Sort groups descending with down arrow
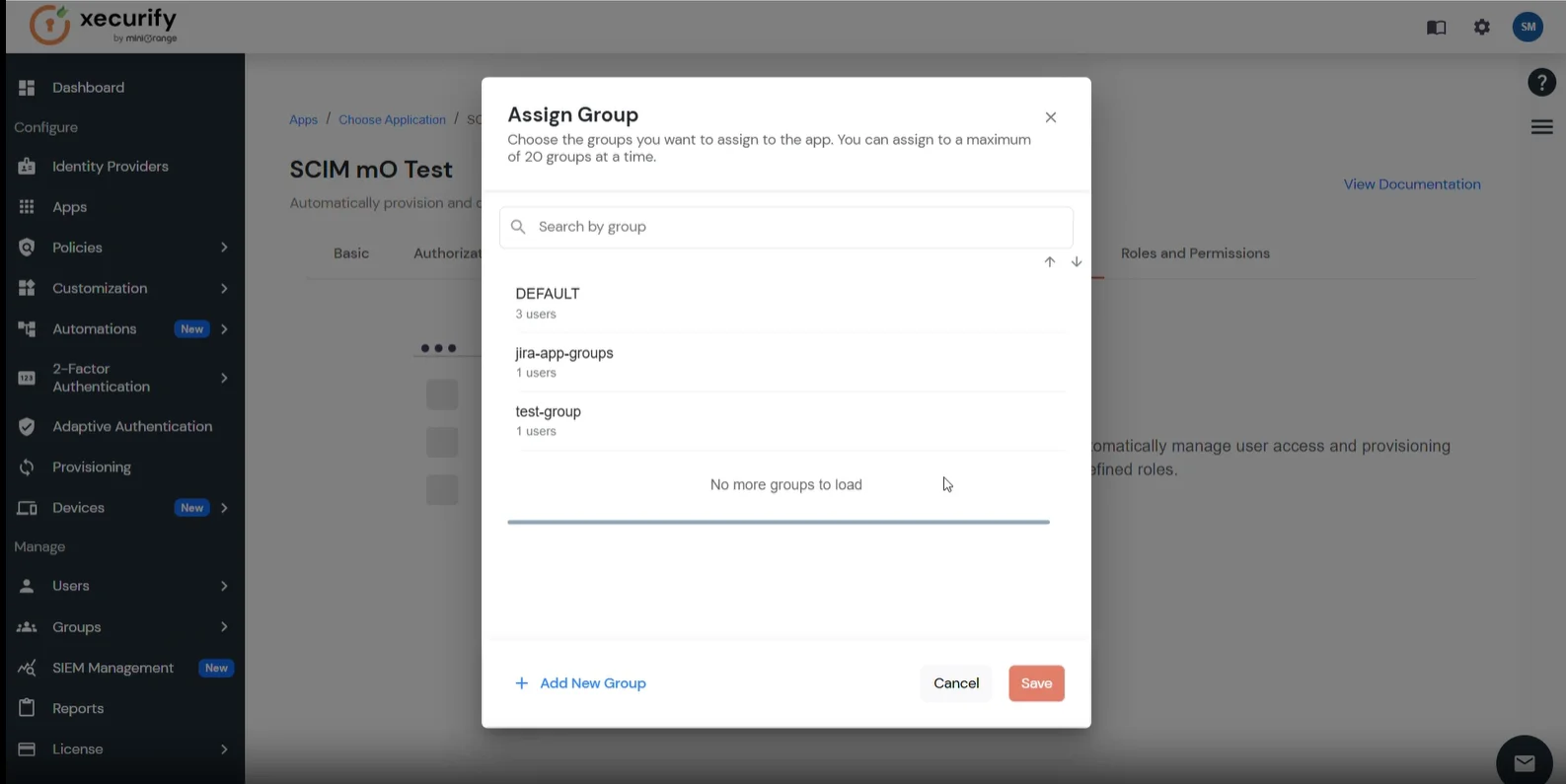 tap(1077, 262)
